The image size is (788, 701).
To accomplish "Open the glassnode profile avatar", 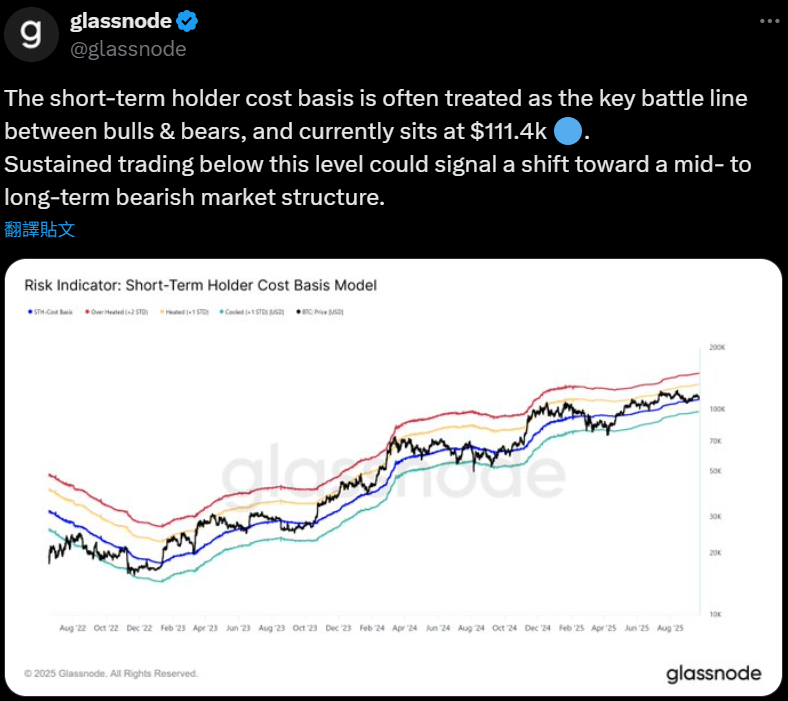I will [31, 34].
